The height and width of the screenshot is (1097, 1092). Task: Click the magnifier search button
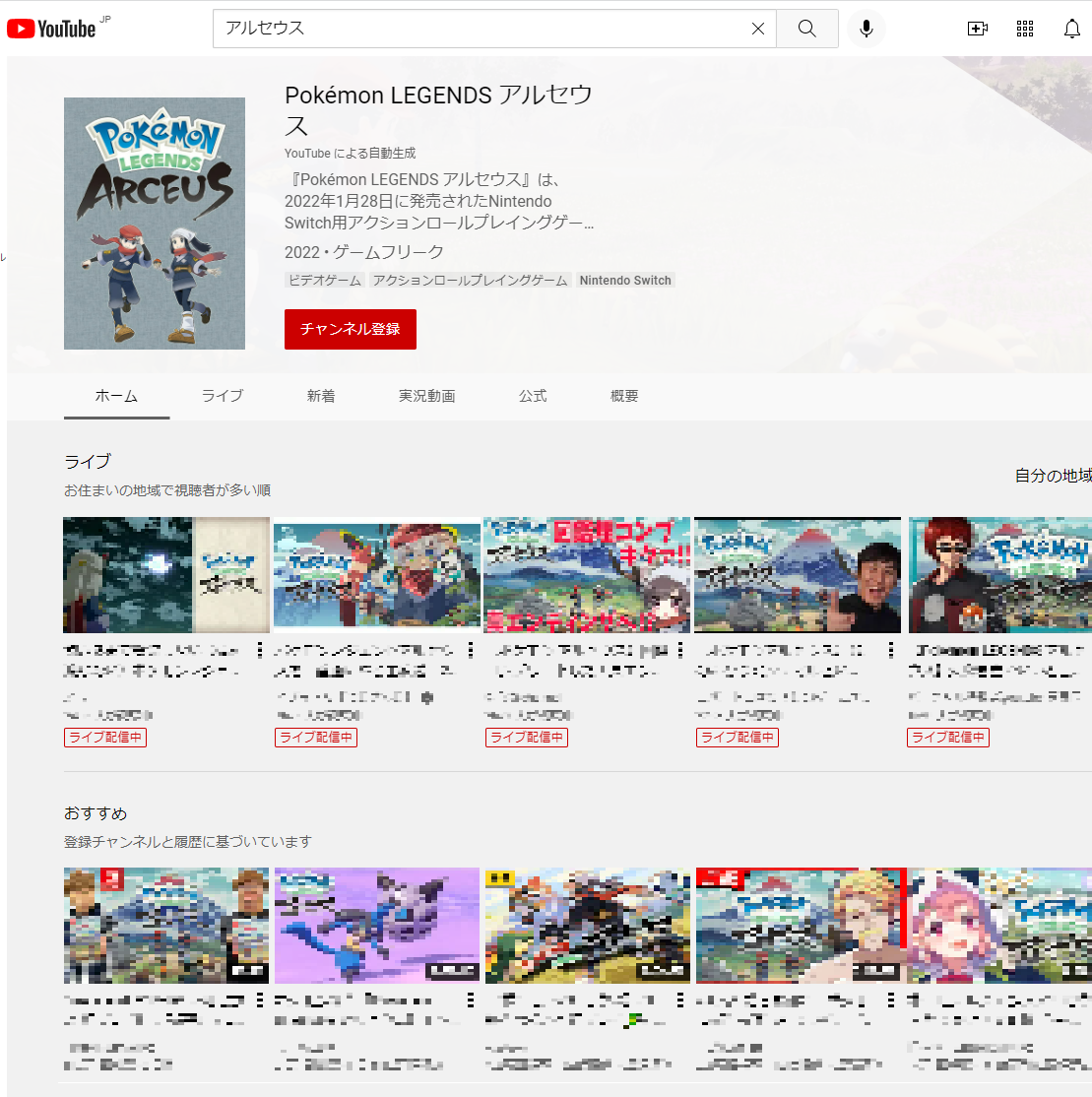point(807,29)
